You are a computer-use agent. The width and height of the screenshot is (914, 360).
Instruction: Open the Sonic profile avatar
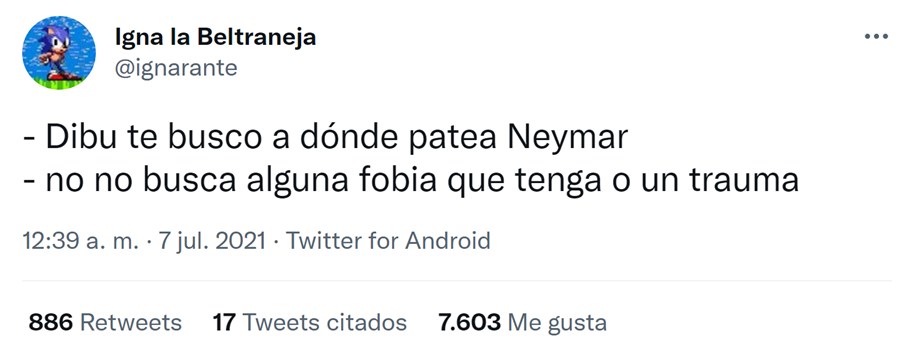(x=58, y=52)
